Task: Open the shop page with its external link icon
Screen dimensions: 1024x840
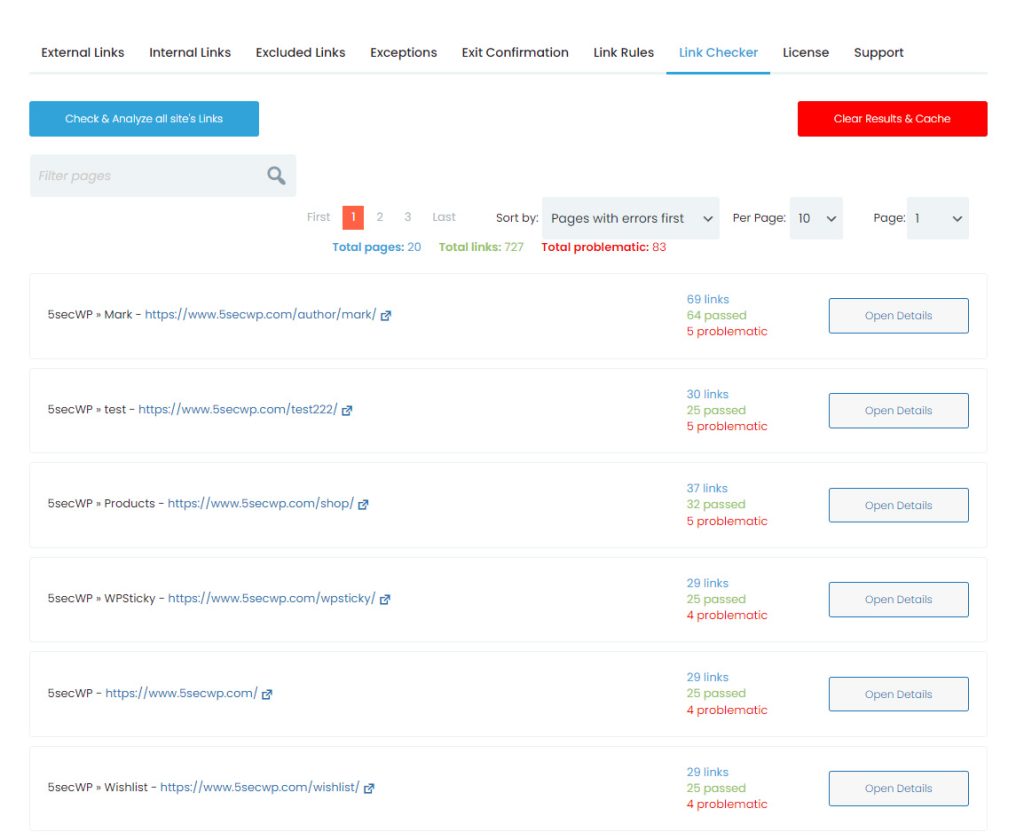Action: [x=363, y=504]
